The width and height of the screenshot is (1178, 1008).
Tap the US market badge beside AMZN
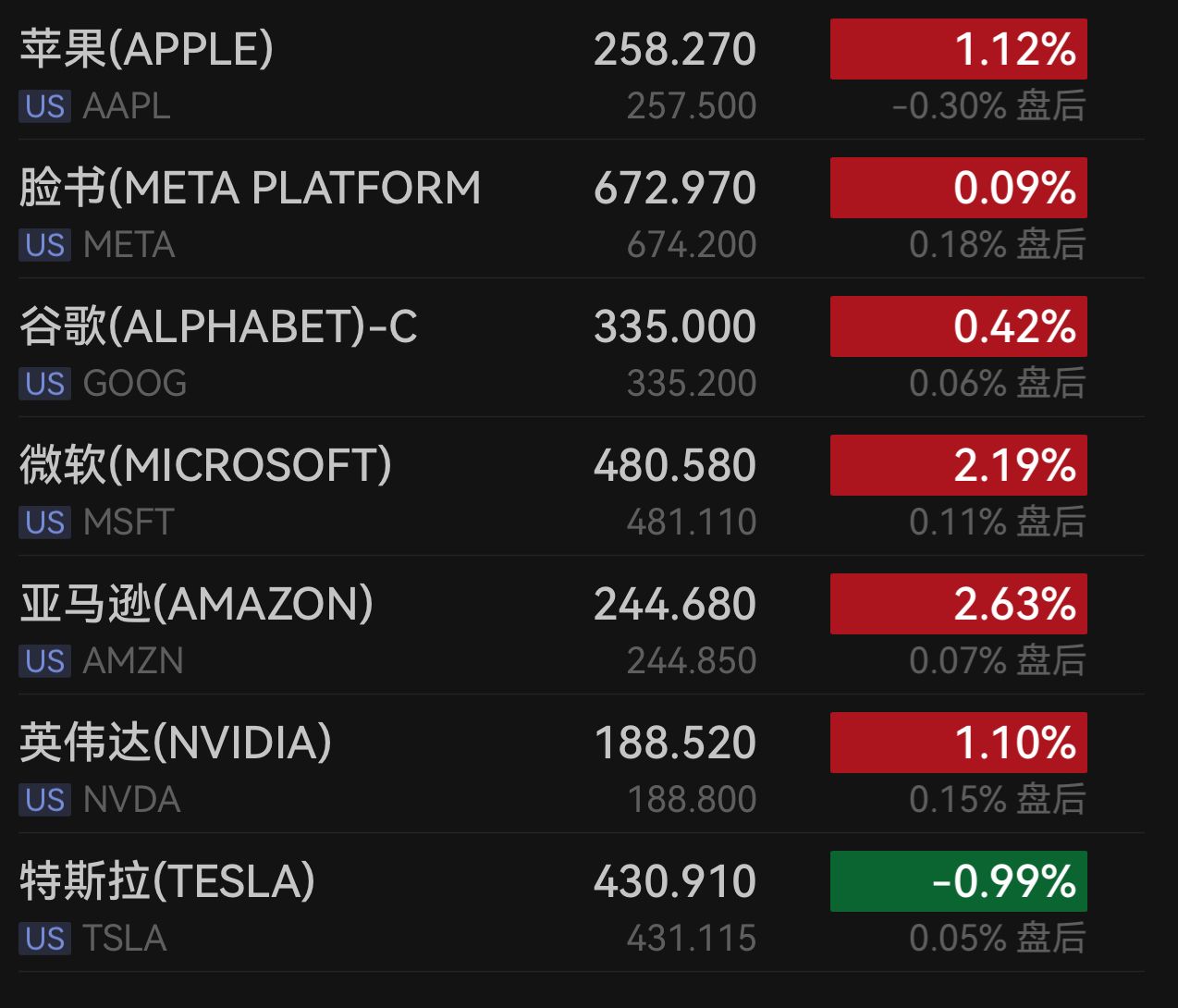coord(44,661)
